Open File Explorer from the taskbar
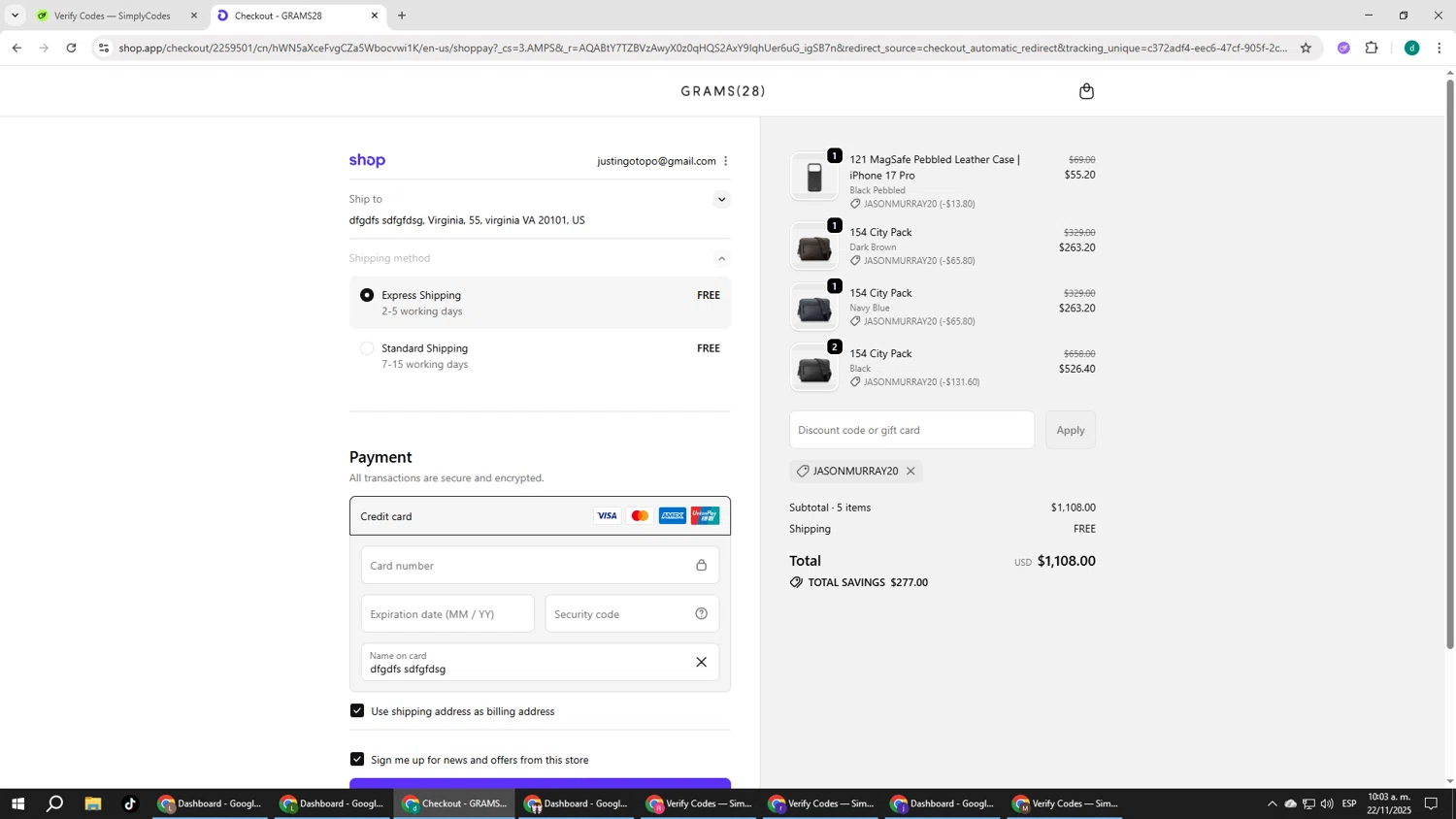Screen dimensions: 1456x819 click(93, 803)
